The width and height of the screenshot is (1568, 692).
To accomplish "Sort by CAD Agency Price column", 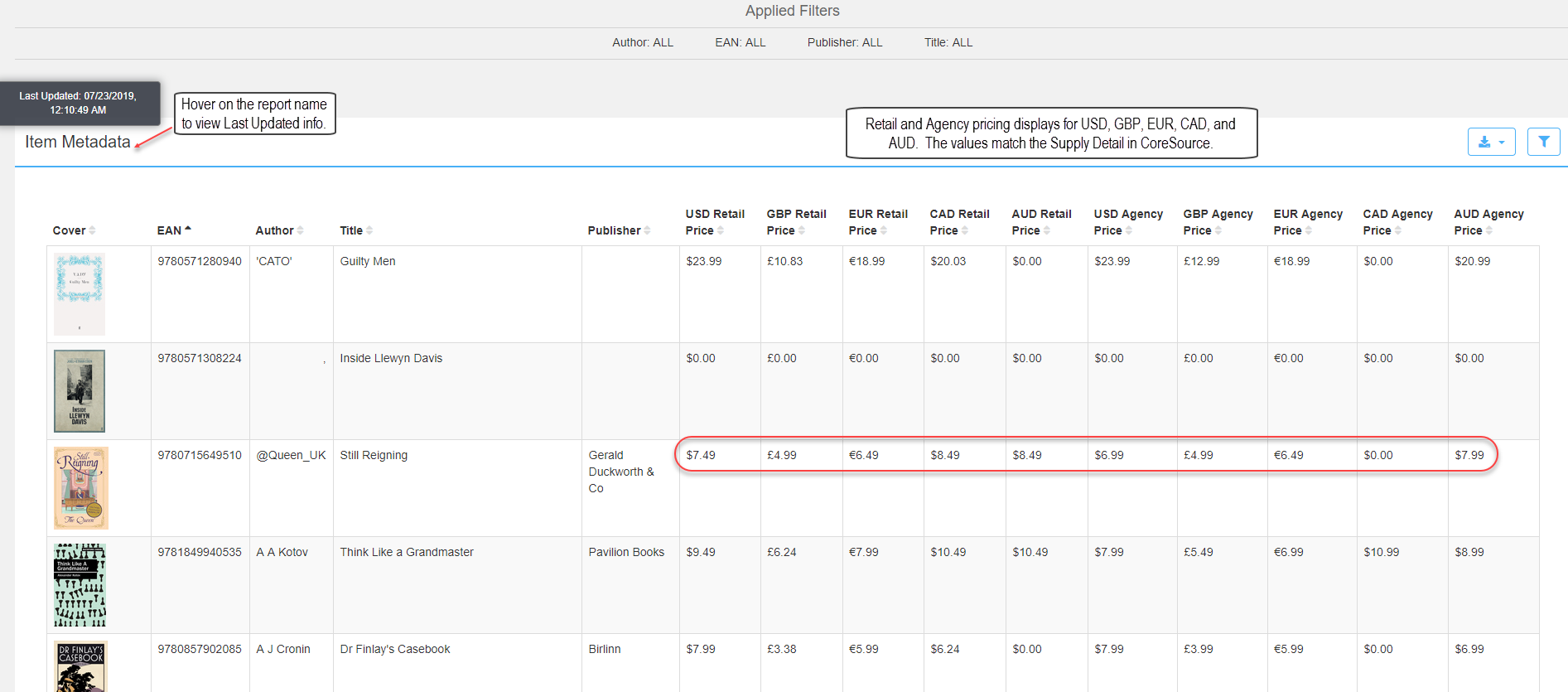I will coord(1397,222).
